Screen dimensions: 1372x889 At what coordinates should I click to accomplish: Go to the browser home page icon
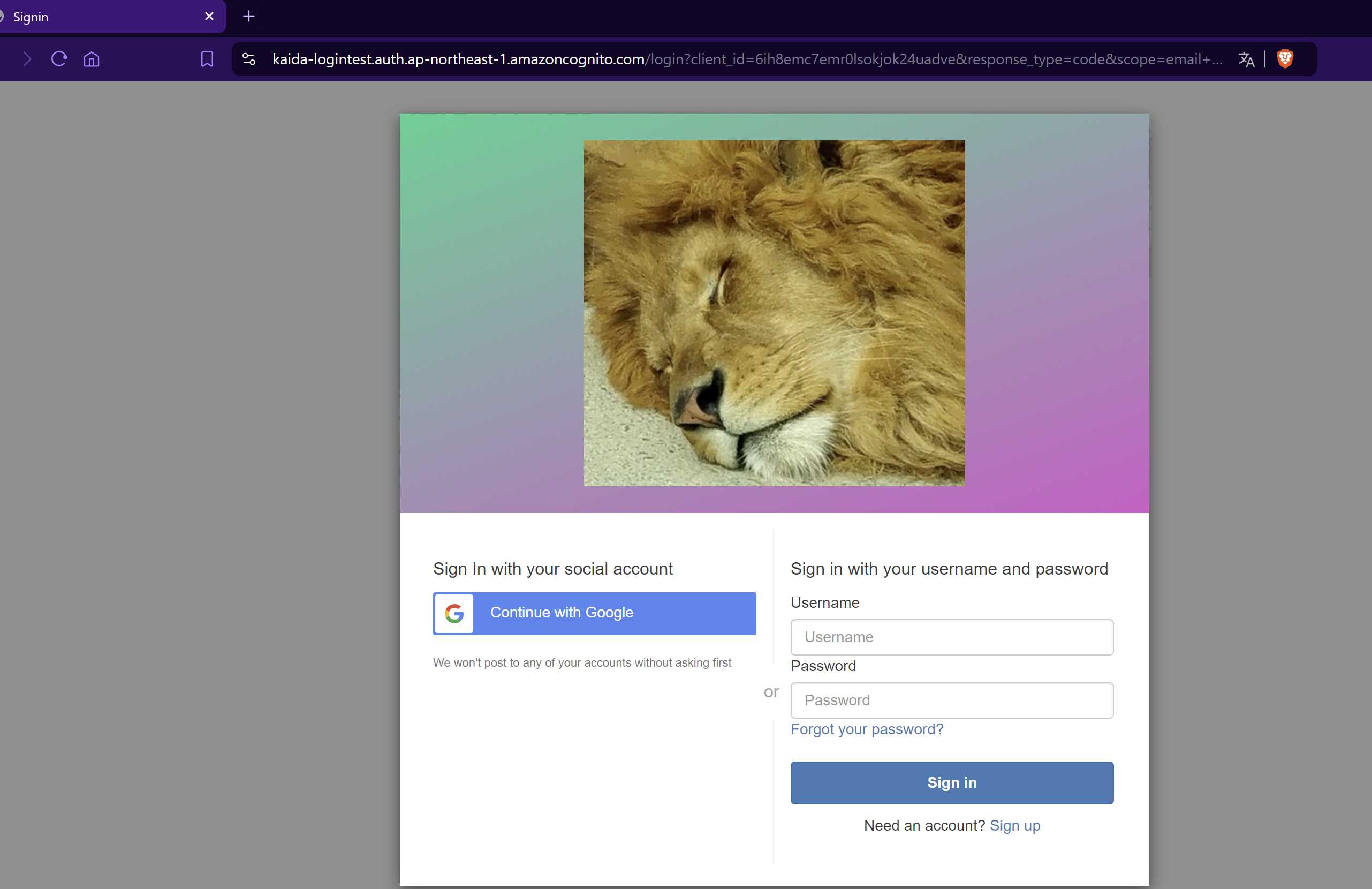click(x=92, y=59)
